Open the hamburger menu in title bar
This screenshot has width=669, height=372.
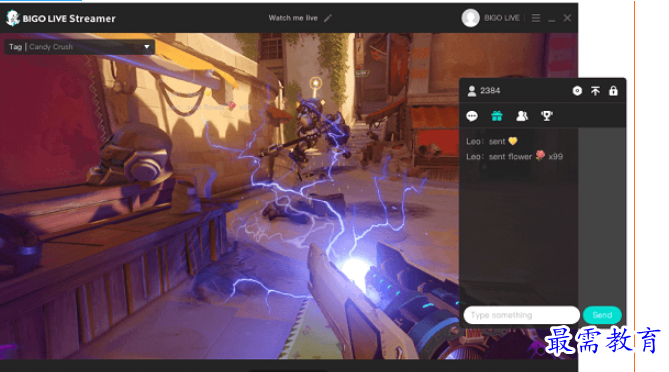(536, 18)
